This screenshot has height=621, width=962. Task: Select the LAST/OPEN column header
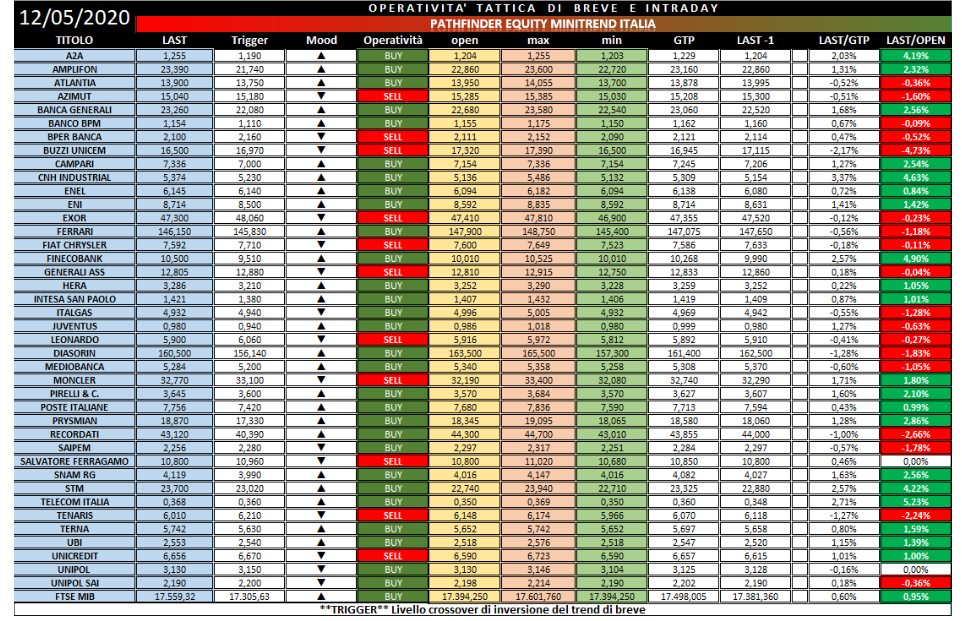click(915, 40)
